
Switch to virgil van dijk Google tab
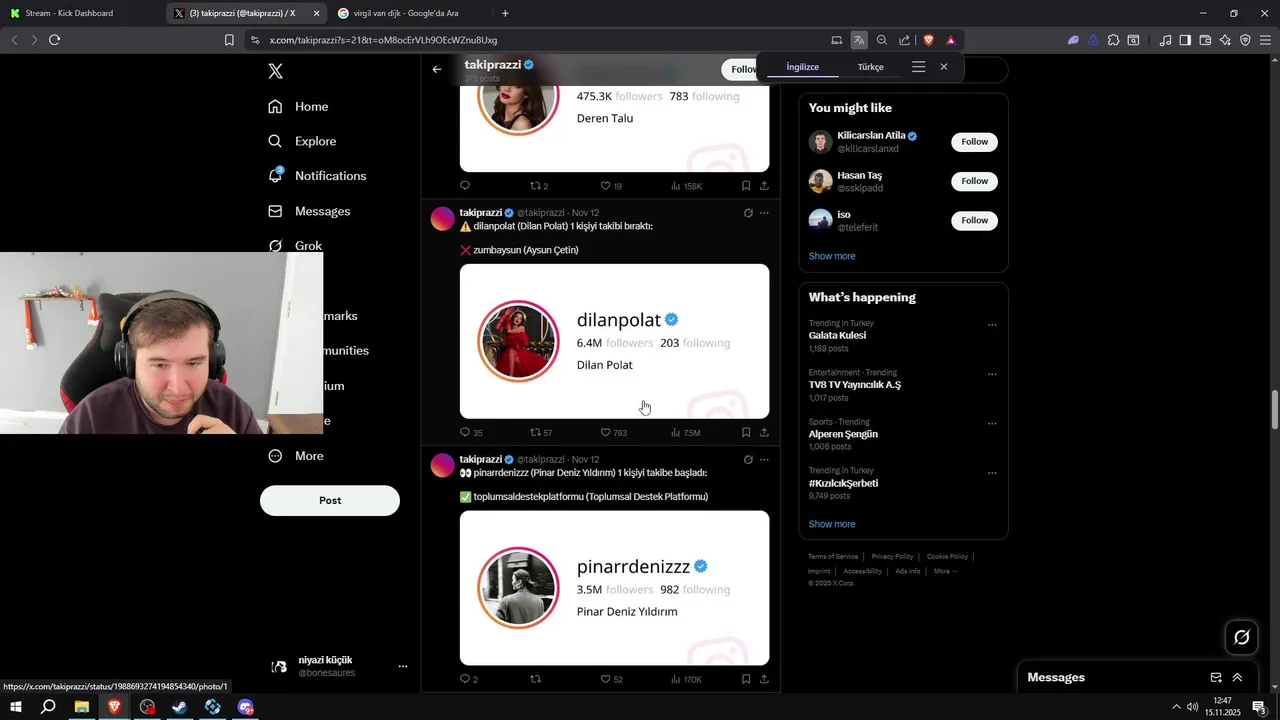(405, 13)
